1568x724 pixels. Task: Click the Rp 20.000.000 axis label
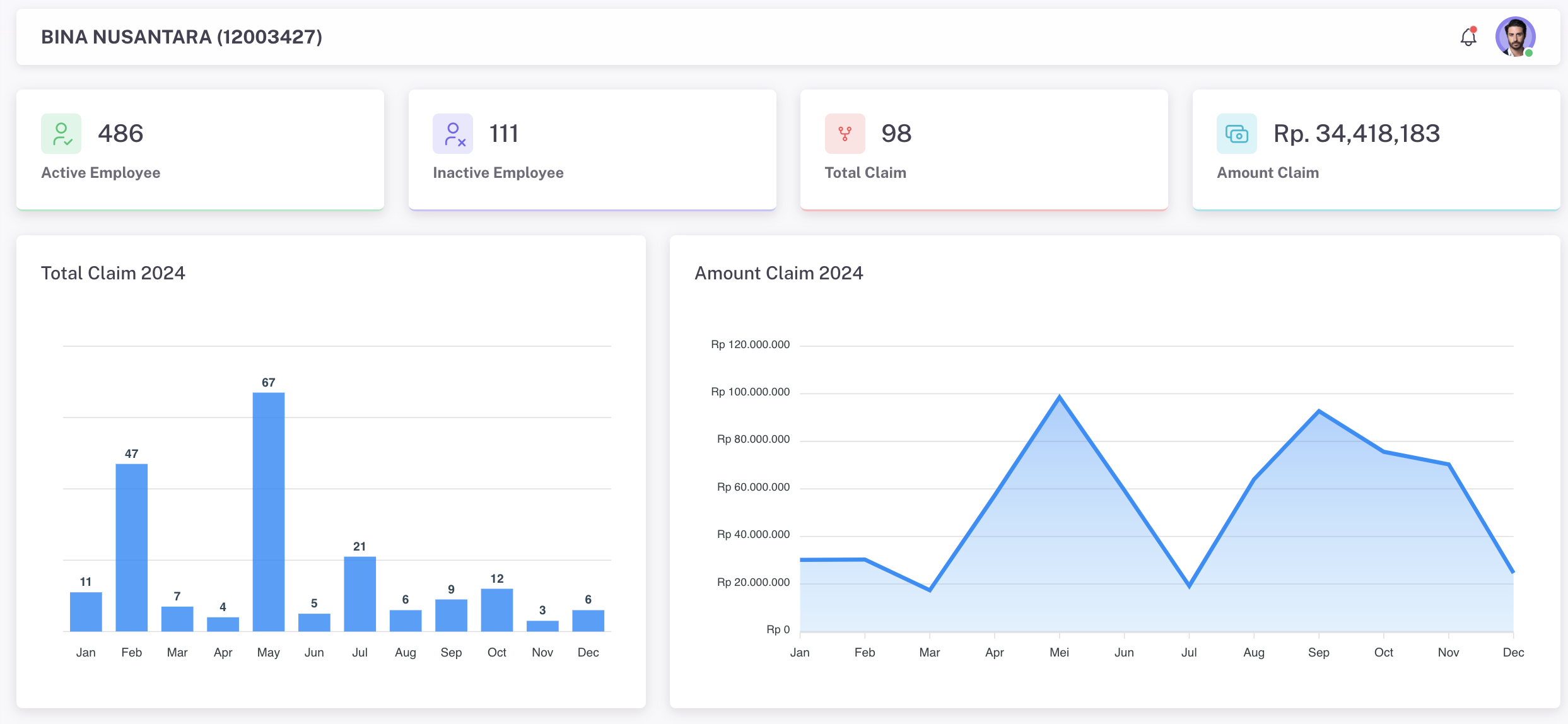tap(754, 582)
